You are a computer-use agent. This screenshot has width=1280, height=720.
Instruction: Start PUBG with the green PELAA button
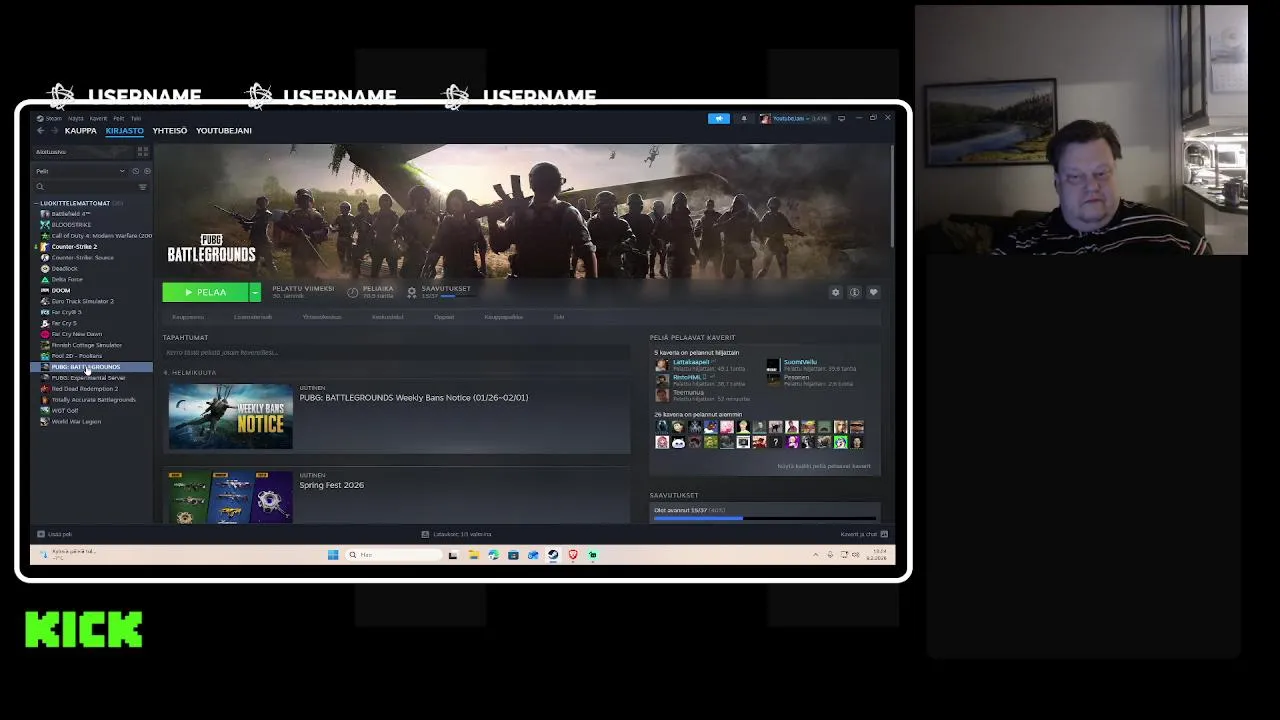coord(206,292)
